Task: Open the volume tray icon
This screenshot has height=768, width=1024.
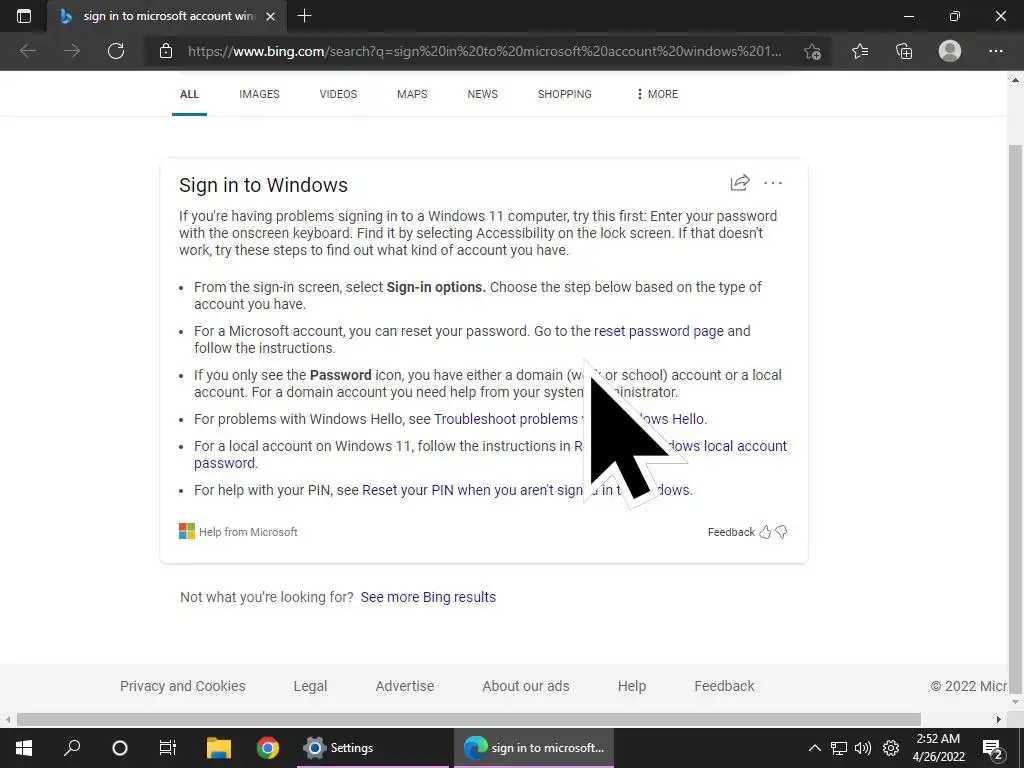Action: [x=863, y=748]
